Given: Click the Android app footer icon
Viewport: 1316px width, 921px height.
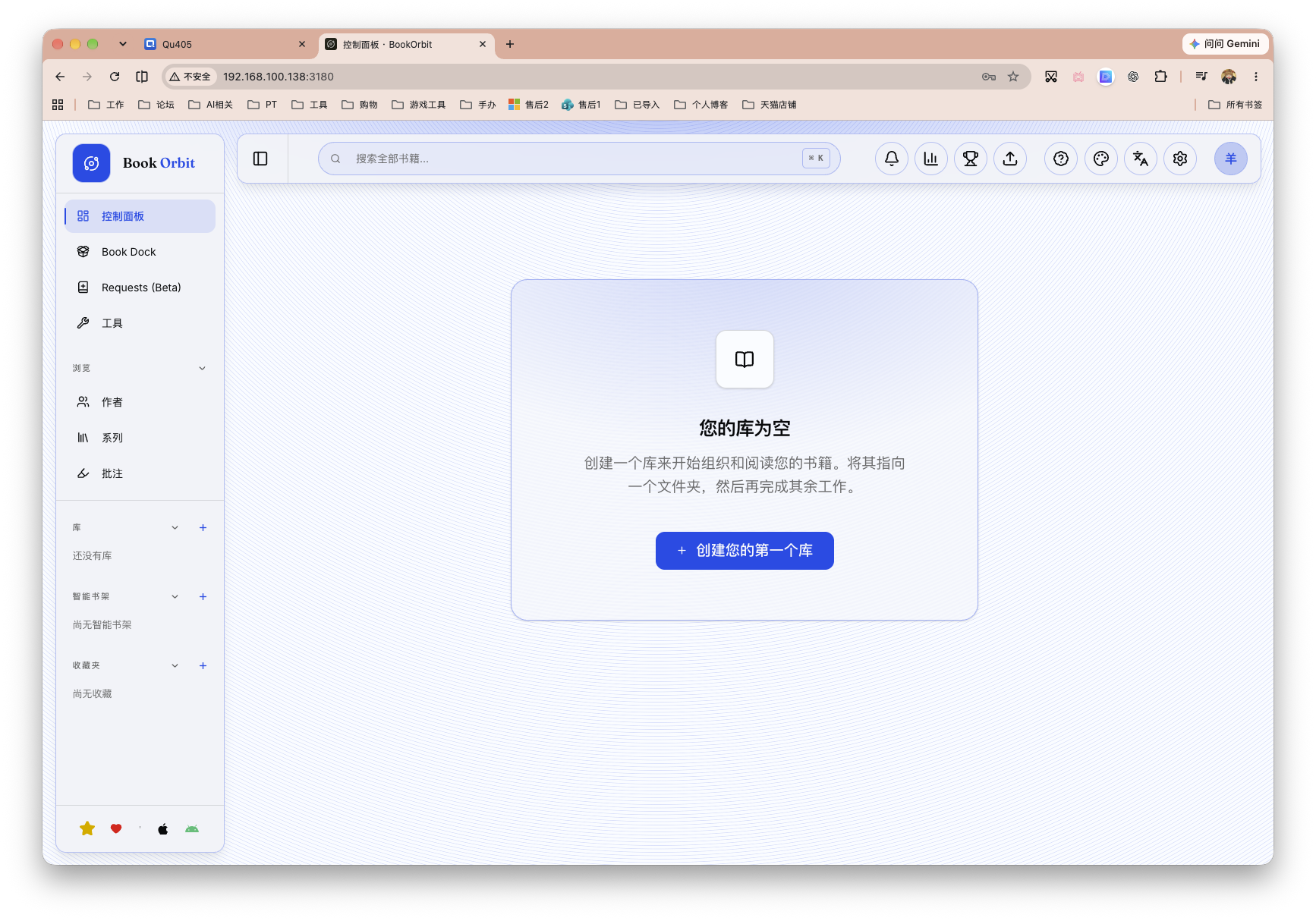Looking at the screenshot, I should coord(192,828).
